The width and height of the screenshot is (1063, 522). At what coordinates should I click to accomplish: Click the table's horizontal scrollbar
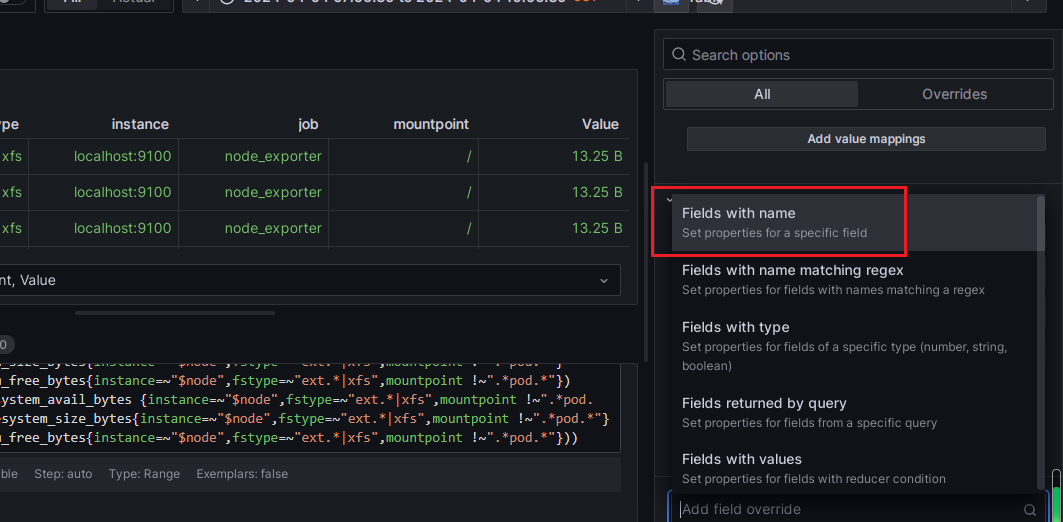click(x=173, y=313)
